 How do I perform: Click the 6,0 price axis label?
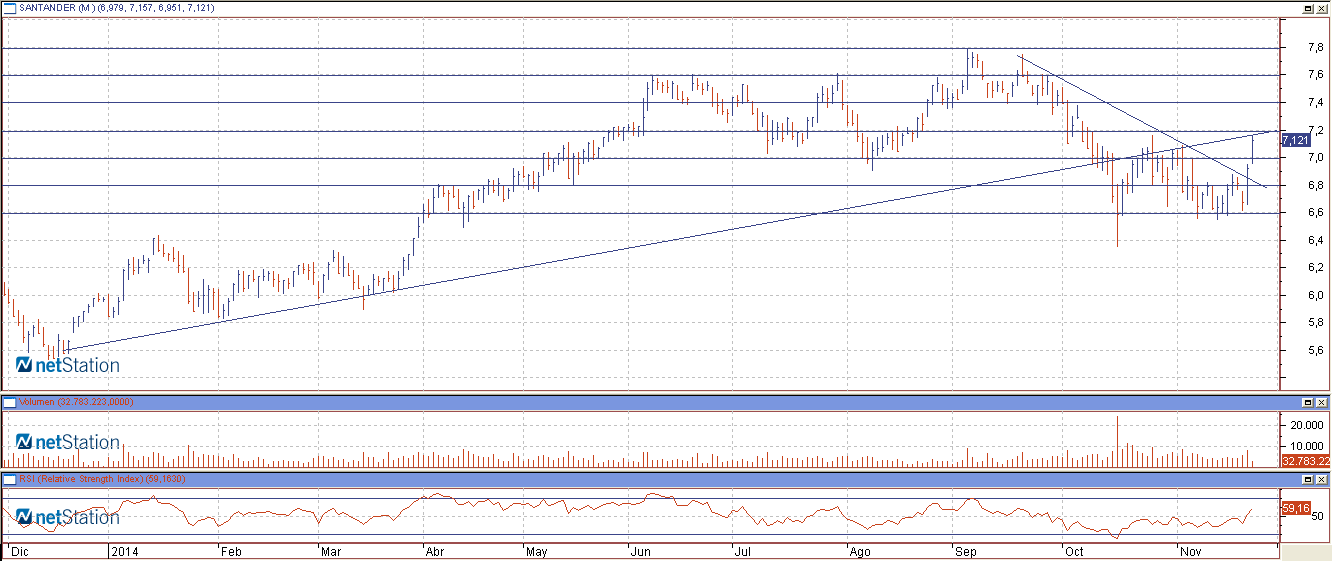pyautogui.click(x=1316, y=296)
